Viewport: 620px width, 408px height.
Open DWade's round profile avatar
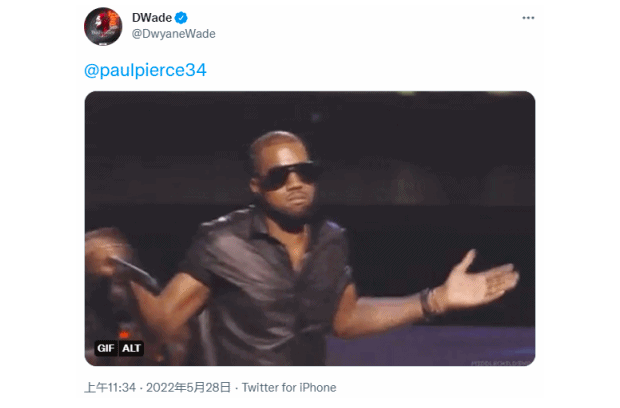[x=103, y=26]
